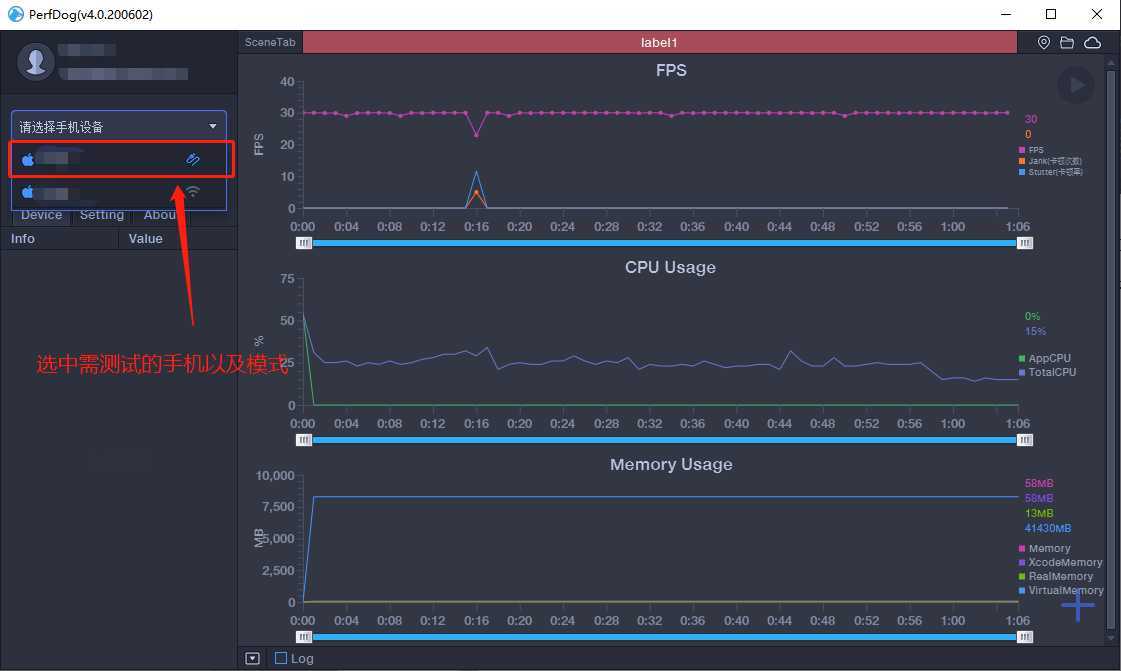Open the folder icon beside label1
This screenshot has height=671, width=1121.
point(1067,43)
